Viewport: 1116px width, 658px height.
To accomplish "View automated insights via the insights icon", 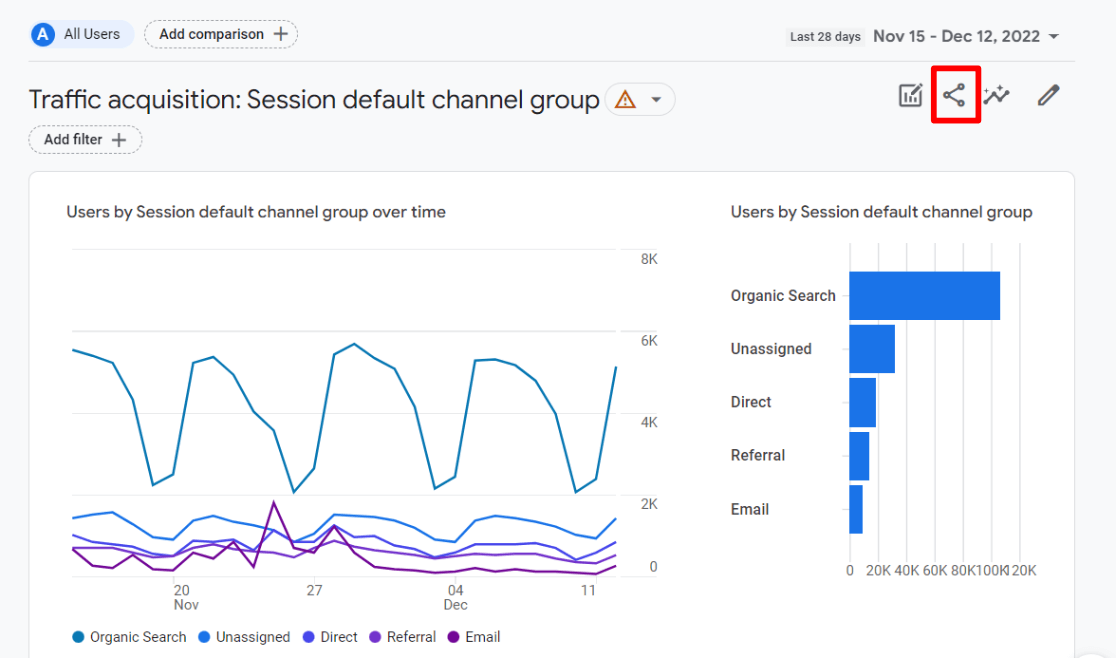I will (x=996, y=95).
